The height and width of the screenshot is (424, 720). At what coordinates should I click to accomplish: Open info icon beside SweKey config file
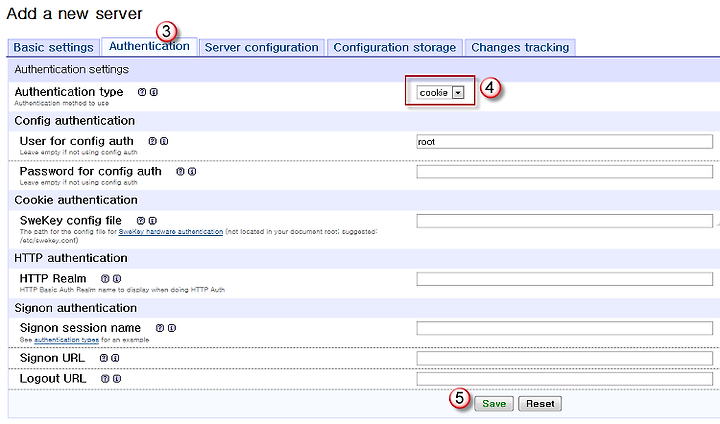tap(152, 220)
